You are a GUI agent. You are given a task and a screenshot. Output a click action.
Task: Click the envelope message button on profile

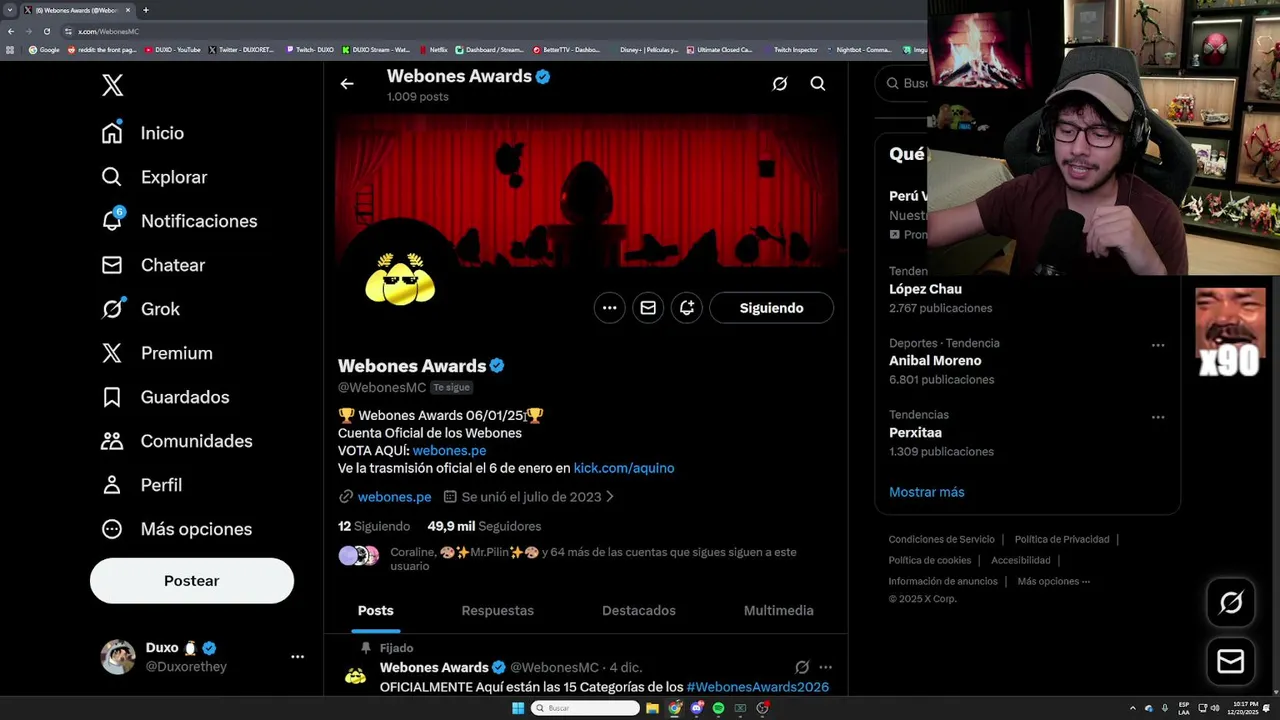point(648,308)
